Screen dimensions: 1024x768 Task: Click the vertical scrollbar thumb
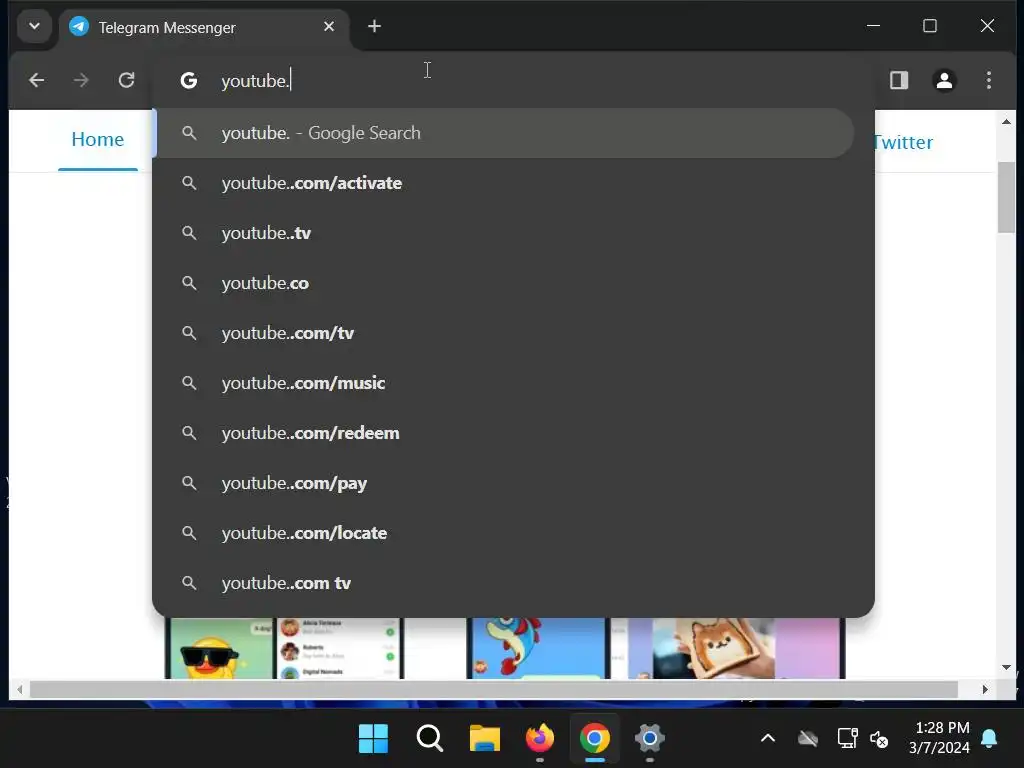1006,197
